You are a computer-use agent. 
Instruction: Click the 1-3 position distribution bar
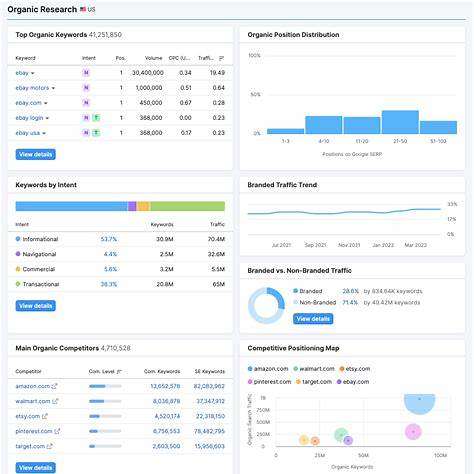[x=285, y=131]
